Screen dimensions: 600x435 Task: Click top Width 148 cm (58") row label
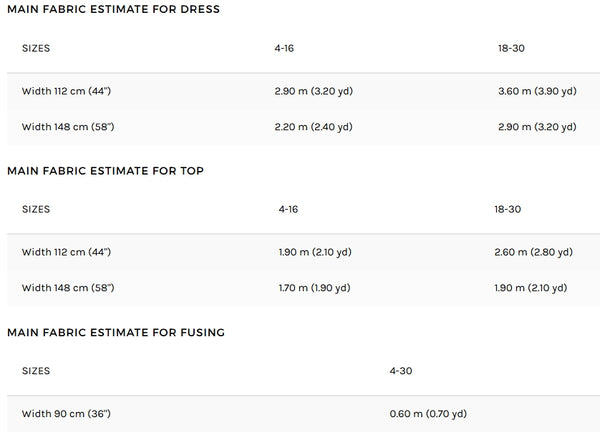[x=68, y=288]
